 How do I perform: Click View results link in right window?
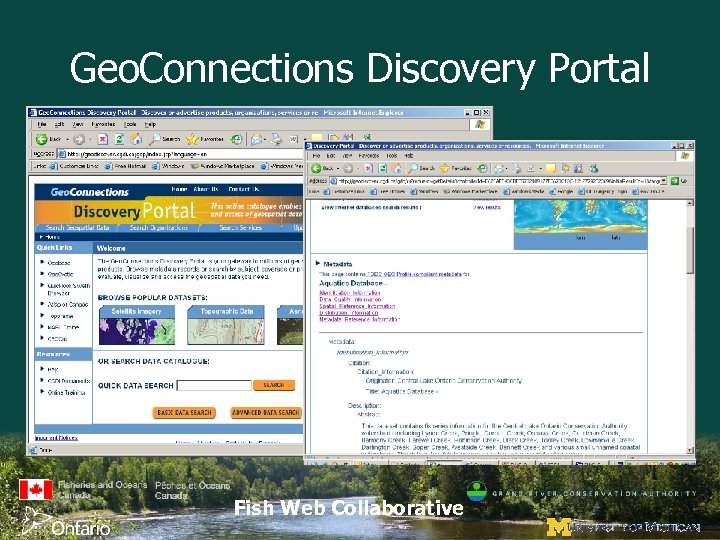tap(487, 208)
